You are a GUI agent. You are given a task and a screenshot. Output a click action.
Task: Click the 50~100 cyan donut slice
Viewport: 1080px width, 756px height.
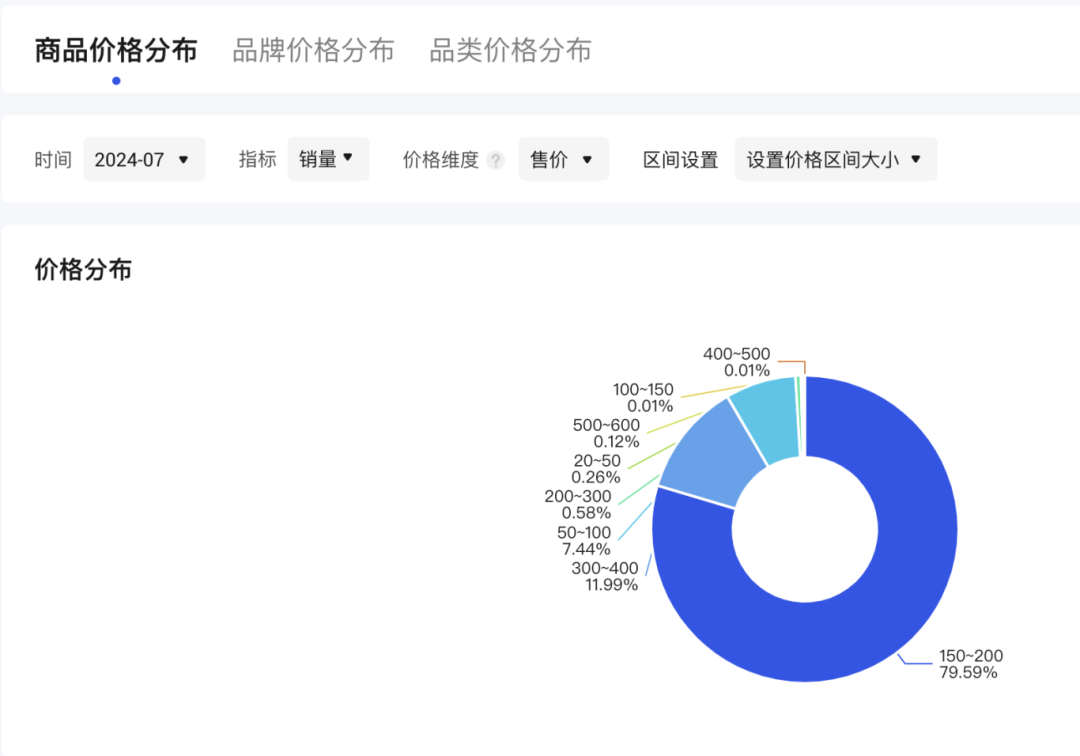point(770,420)
